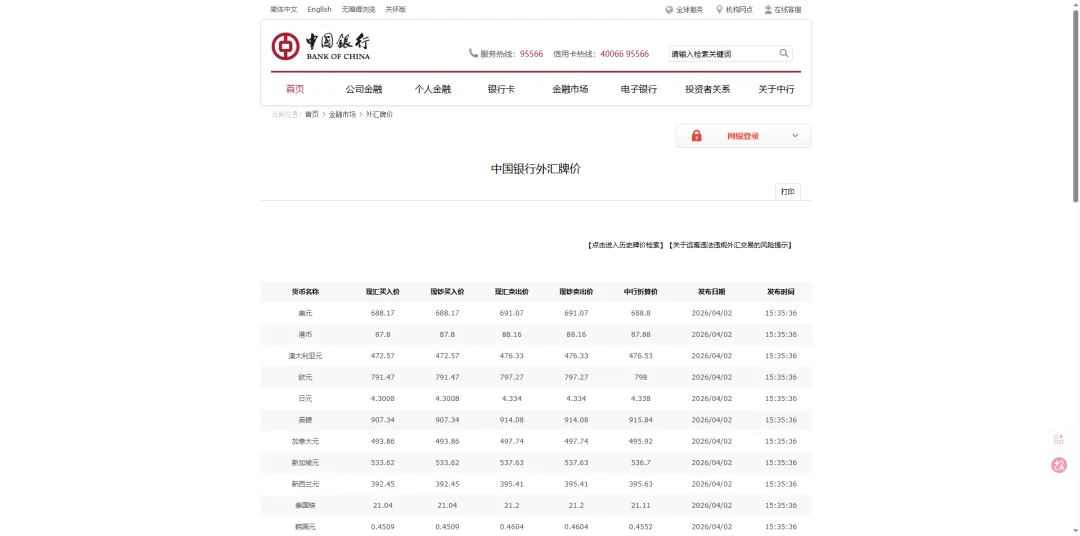The image size is (1080, 536).
Task: Open the 银行卡 menu
Action: pos(501,89)
